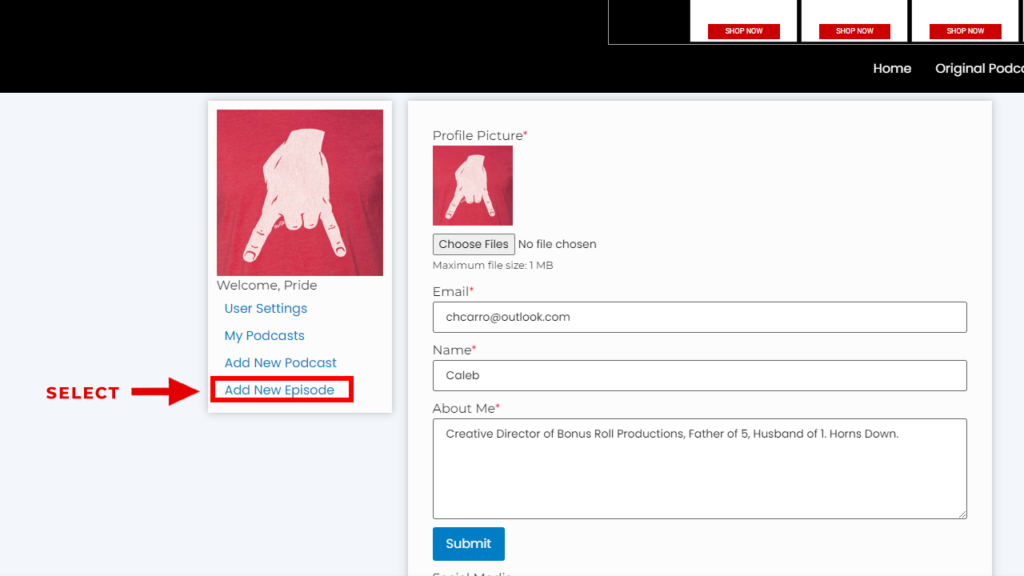The width and height of the screenshot is (1024, 576).
Task: Click the first SHOP NOW button
Action: click(744, 31)
